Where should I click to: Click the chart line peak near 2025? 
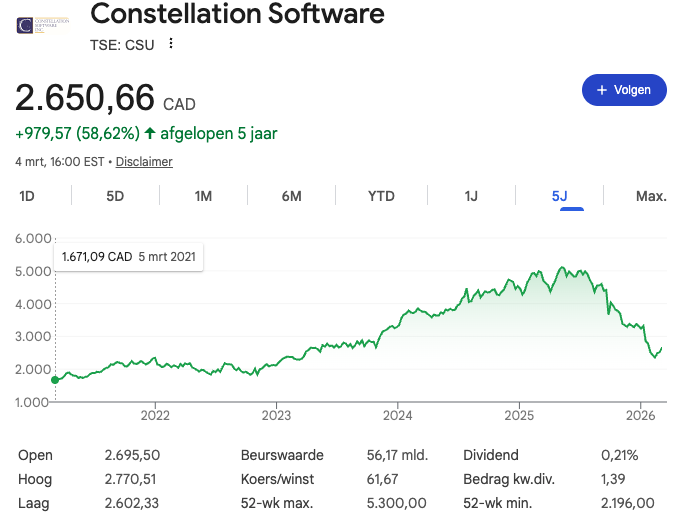(562, 268)
